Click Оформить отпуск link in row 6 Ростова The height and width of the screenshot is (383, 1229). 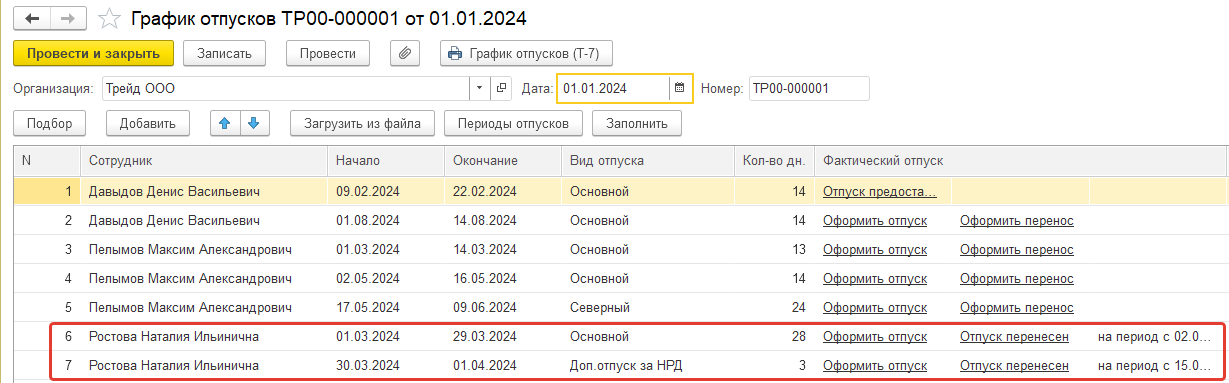(x=875, y=336)
